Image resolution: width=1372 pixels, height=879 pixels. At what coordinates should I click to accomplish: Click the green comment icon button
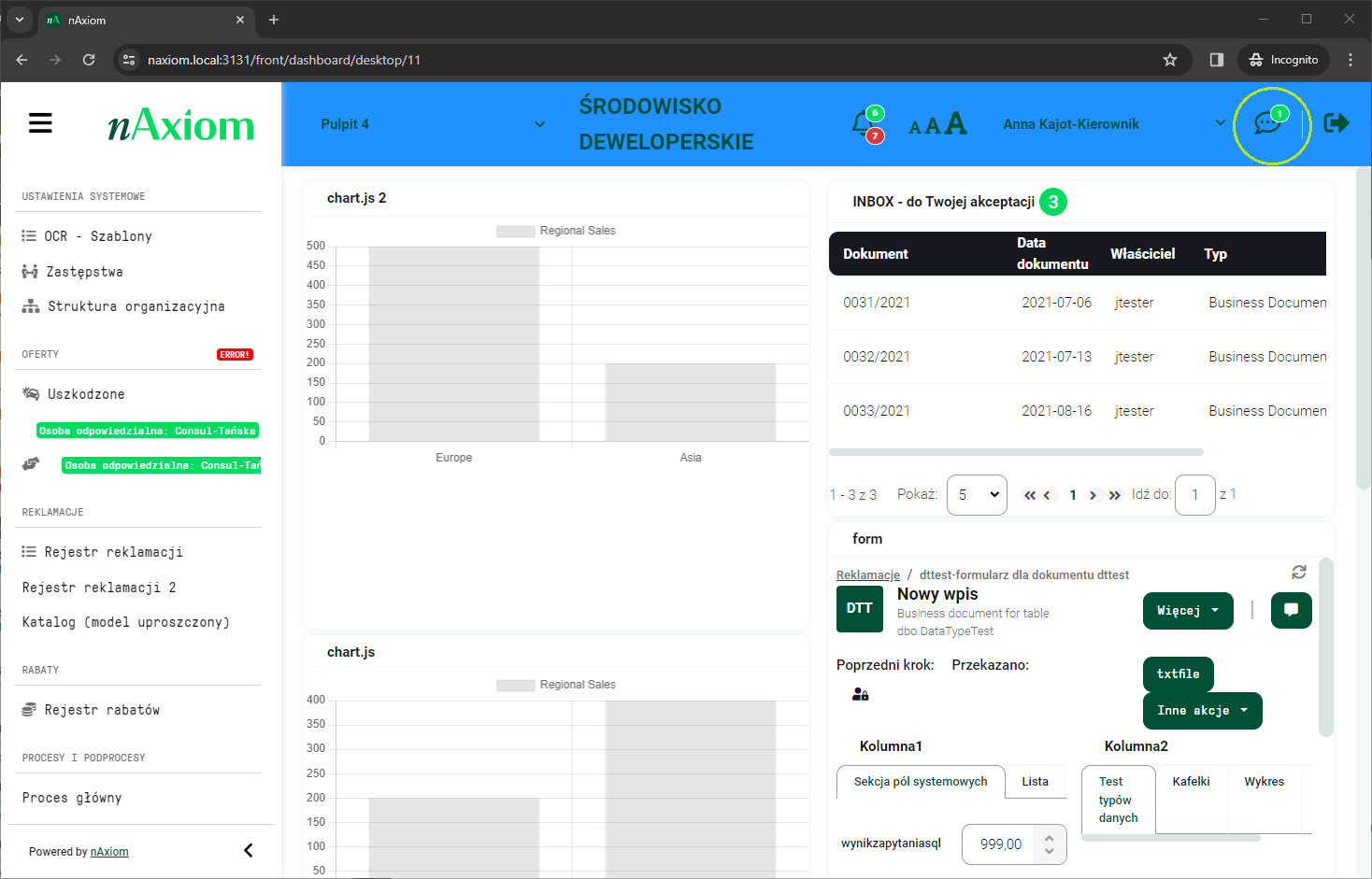click(1291, 610)
